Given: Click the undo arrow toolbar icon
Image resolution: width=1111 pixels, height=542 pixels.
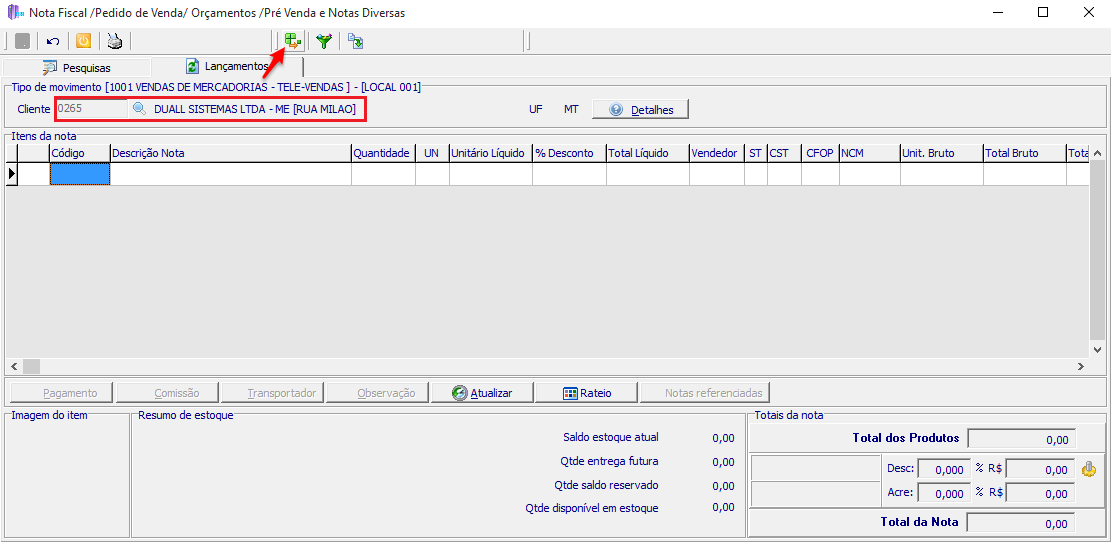Looking at the screenshot, I should coord(53,41).
